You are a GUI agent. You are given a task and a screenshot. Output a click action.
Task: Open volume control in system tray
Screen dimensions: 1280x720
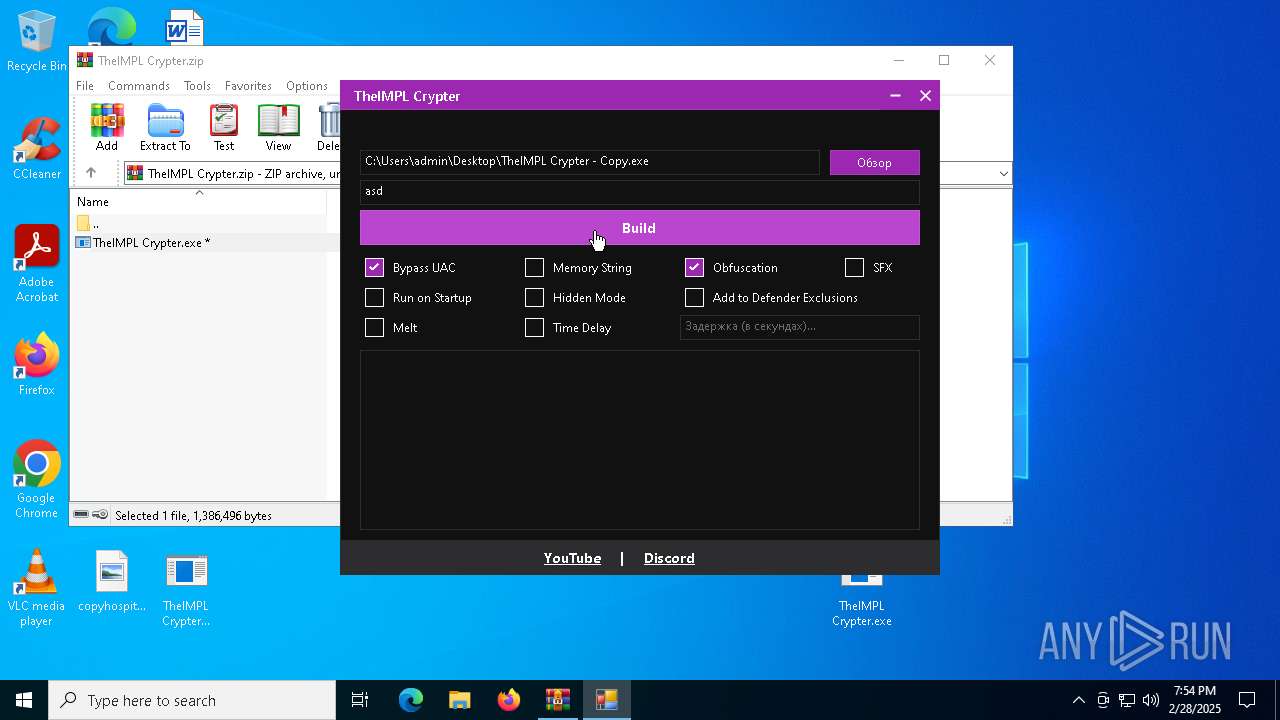1151,700
